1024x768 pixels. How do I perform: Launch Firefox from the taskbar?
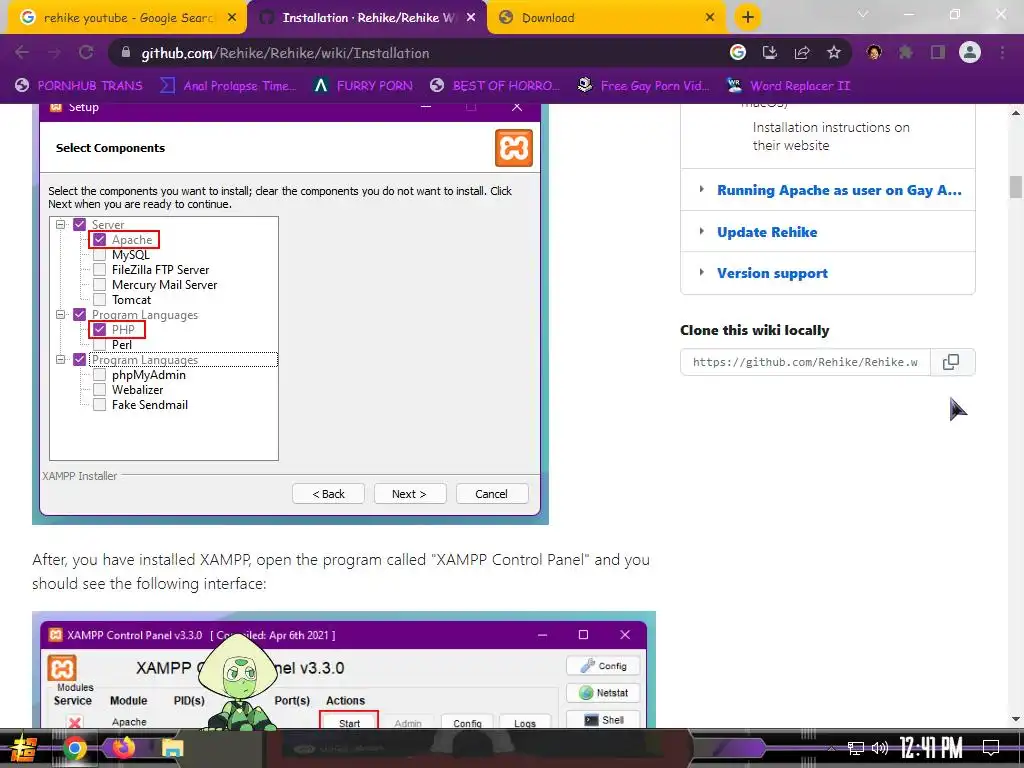(123, 748)
